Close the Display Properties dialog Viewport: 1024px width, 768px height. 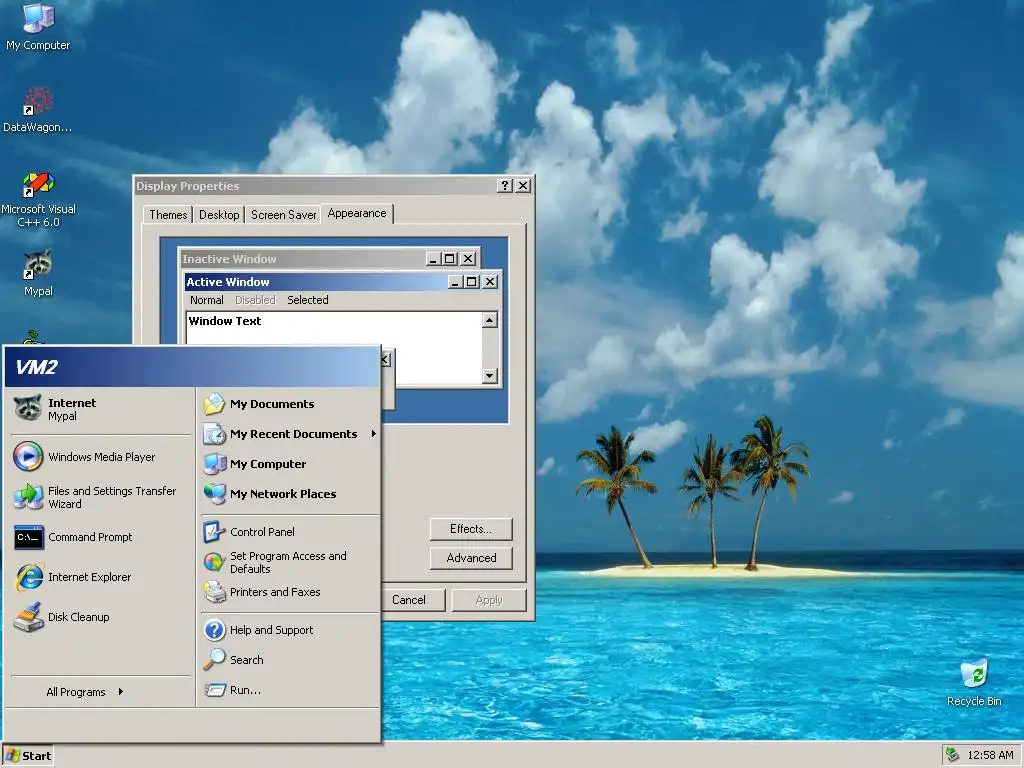(x=523, y=185)
